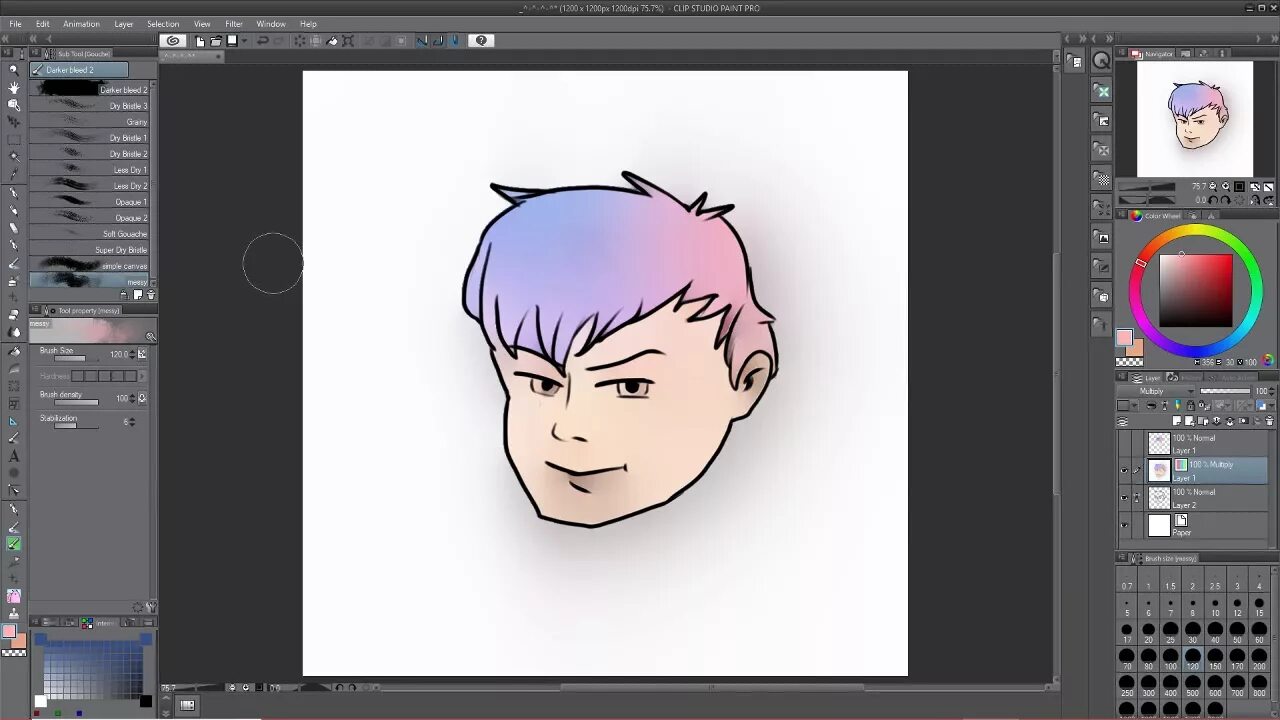
Task: Toggle brush density dynamics settings button
Action: coord(142,398)
